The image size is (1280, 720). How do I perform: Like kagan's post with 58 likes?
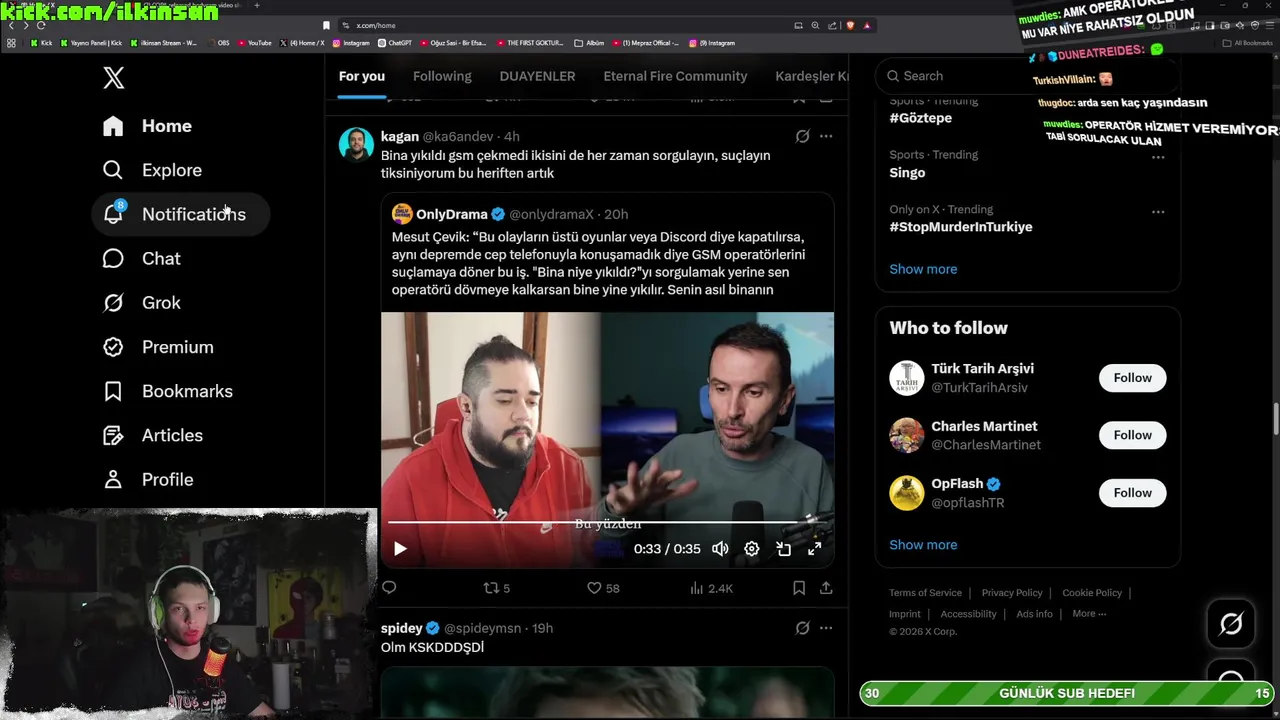(603, 588)
